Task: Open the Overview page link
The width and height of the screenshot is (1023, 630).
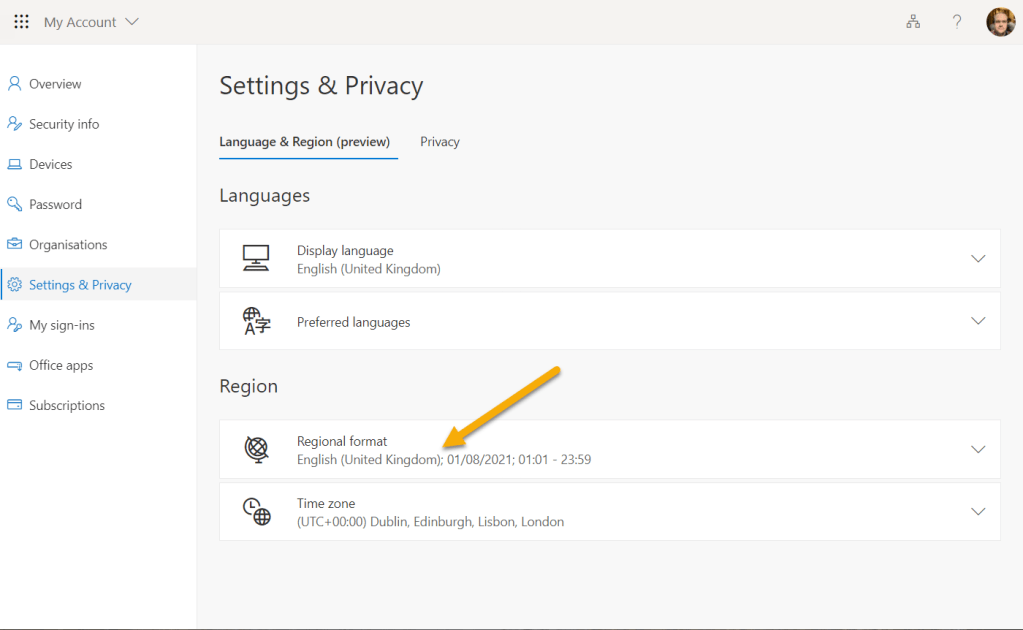Action: [55, 84]
